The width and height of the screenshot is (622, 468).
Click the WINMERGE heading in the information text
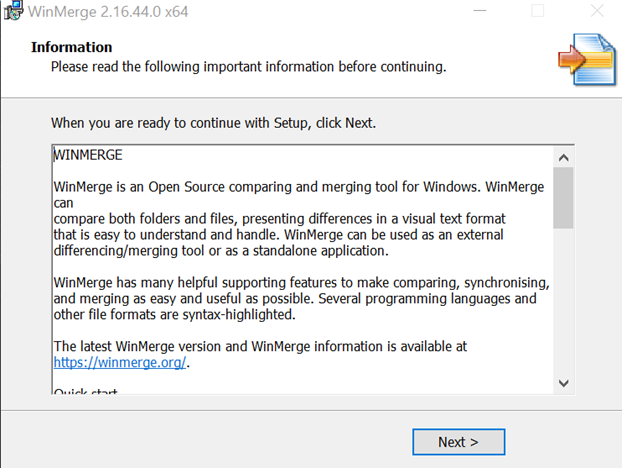tap(88, 155)
